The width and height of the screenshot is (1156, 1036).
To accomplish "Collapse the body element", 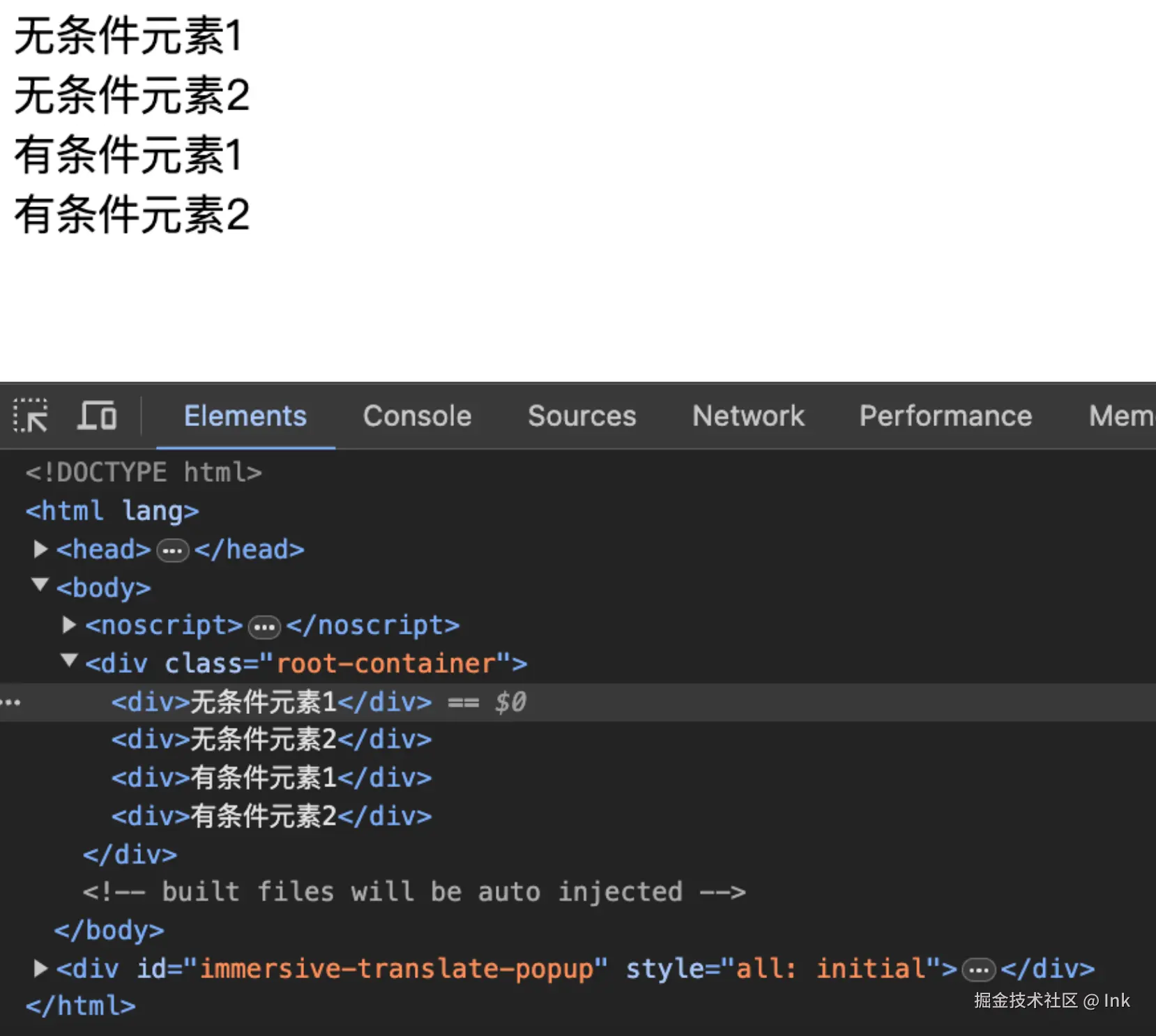I will 40,585.
